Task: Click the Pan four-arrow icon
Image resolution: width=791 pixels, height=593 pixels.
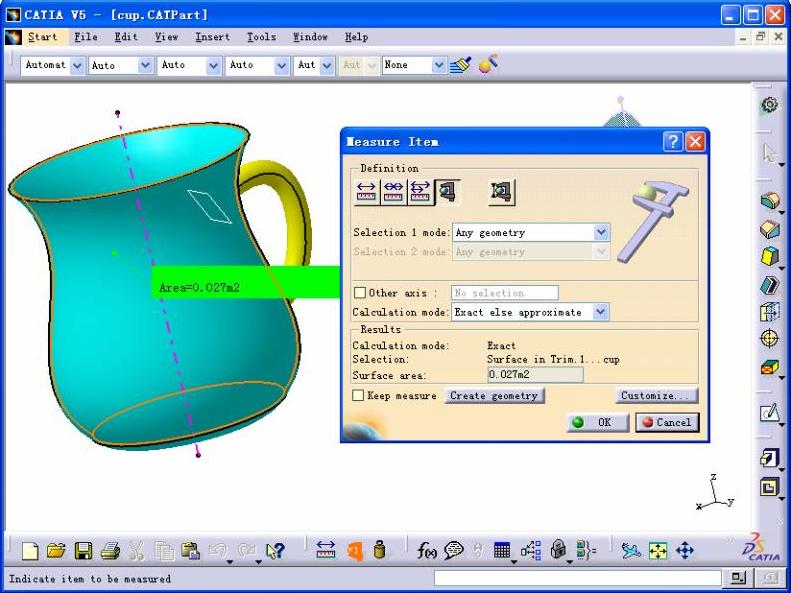Action: pyautogui.click(x=685, y=551)
